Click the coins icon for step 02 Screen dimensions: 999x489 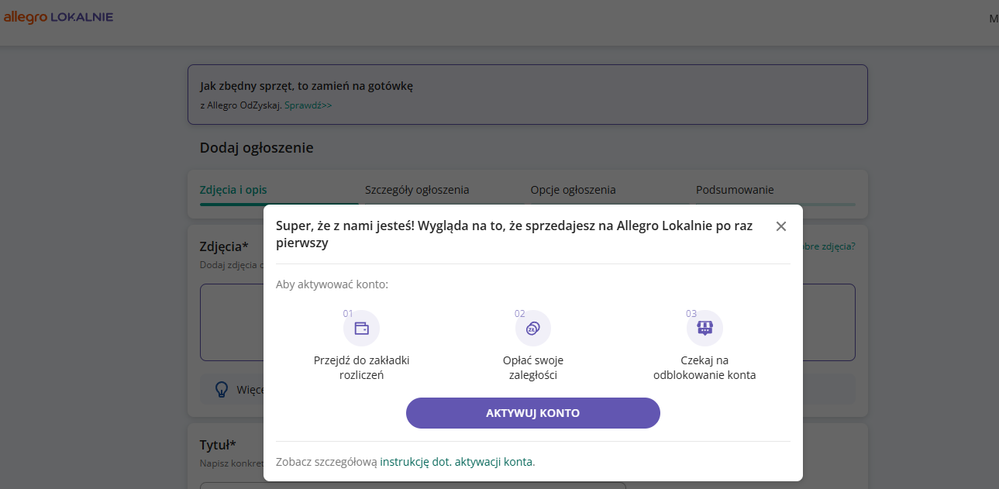coord(533,328)
